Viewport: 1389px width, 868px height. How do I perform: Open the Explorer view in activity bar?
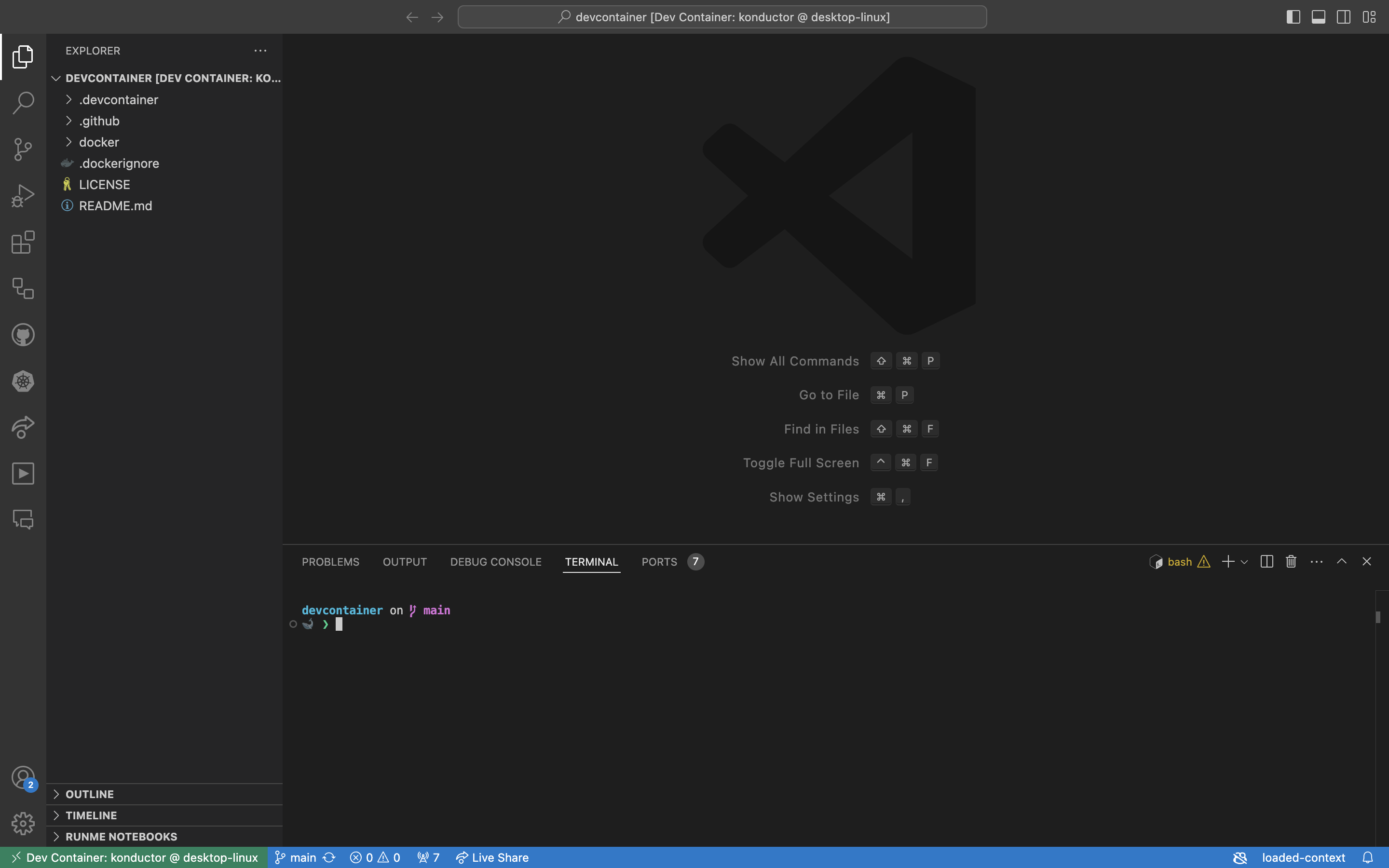(23, 56)
